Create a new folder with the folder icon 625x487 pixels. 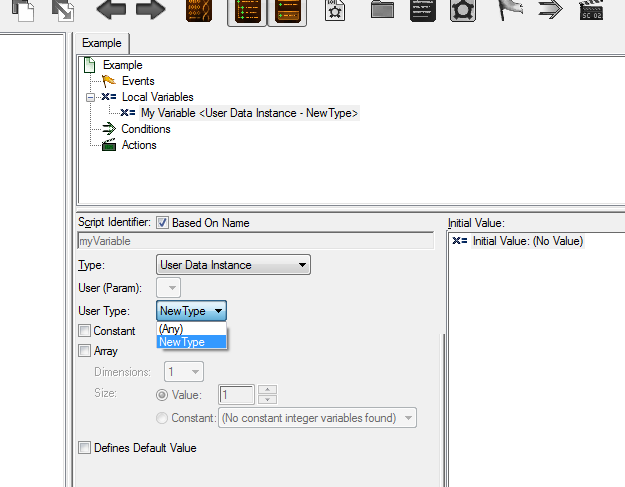click(x=382, y=10)
